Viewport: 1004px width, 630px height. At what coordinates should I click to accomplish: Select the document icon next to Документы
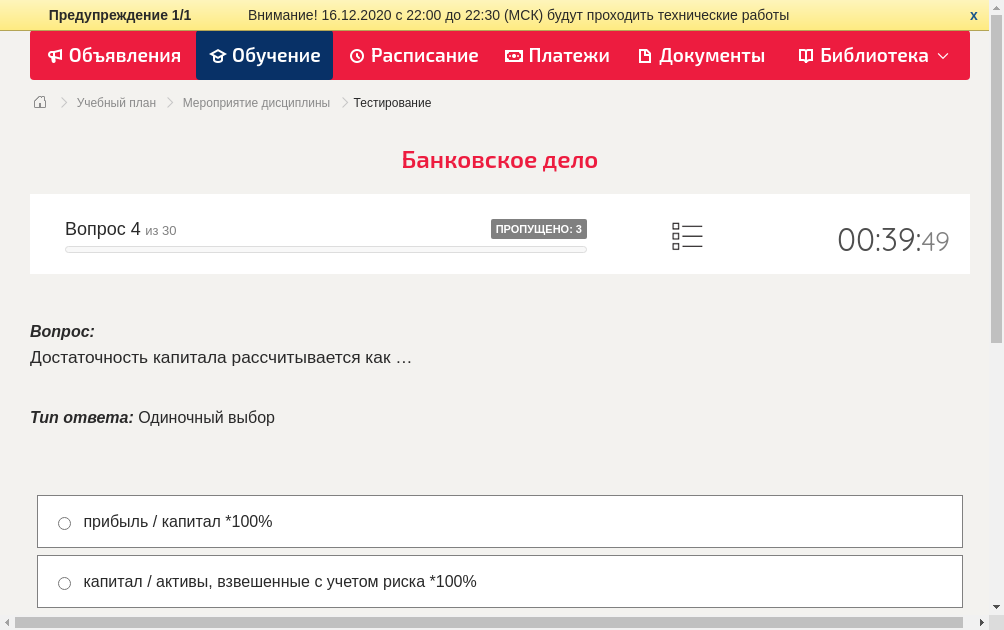(x=646, y=56)
